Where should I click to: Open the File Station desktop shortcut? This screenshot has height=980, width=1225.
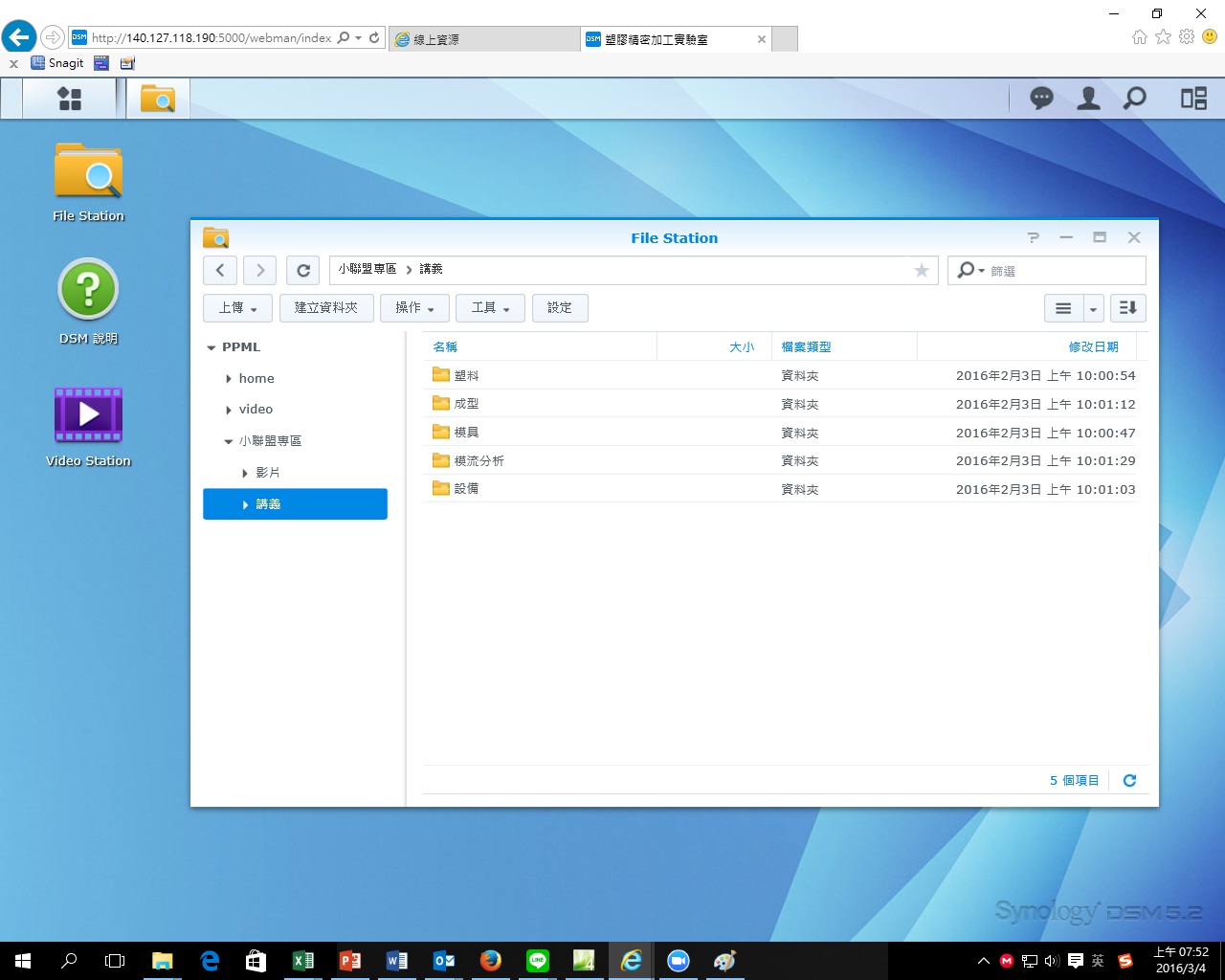click(88, 183)
